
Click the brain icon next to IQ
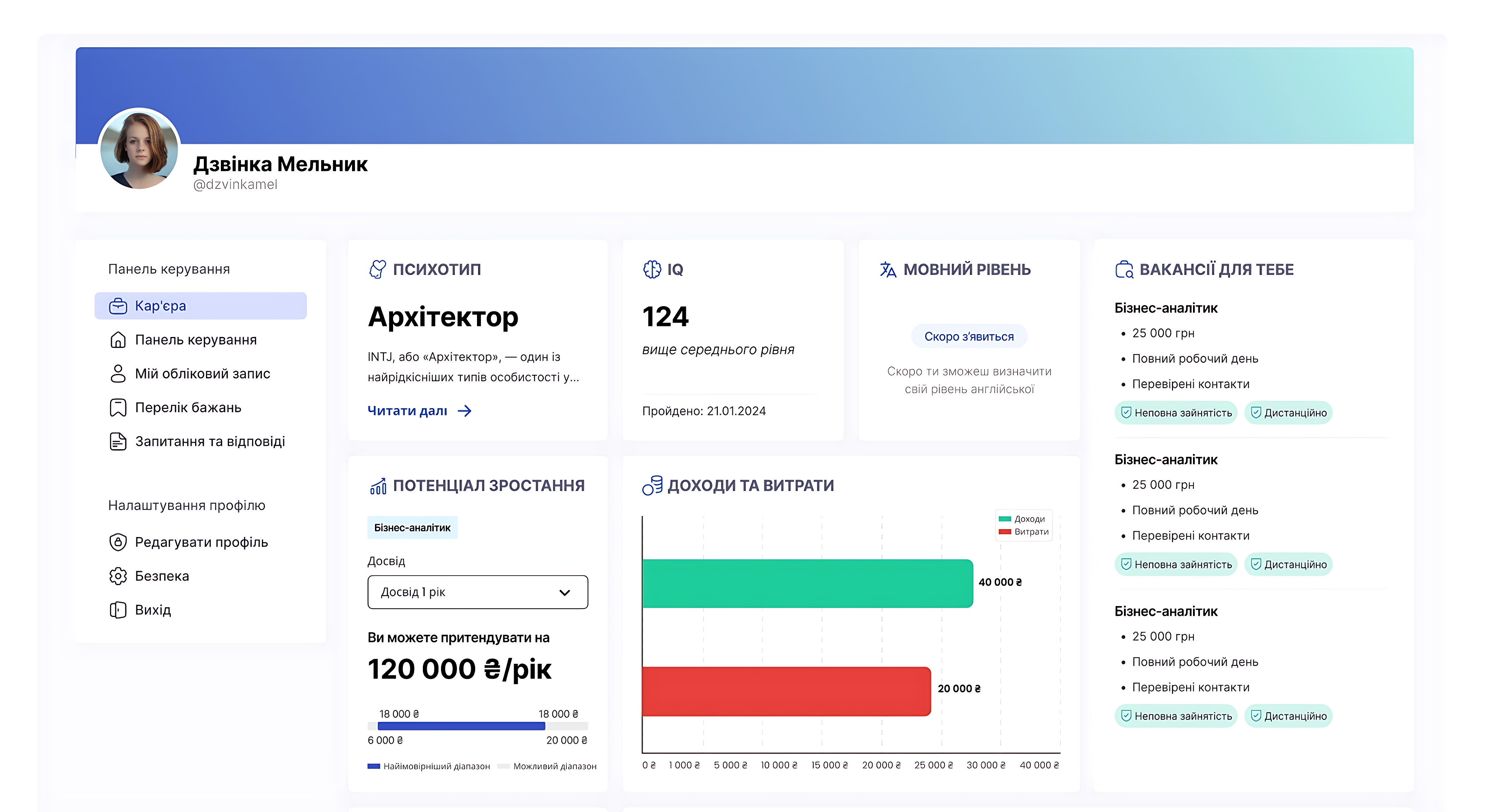(x=652, y=269)
